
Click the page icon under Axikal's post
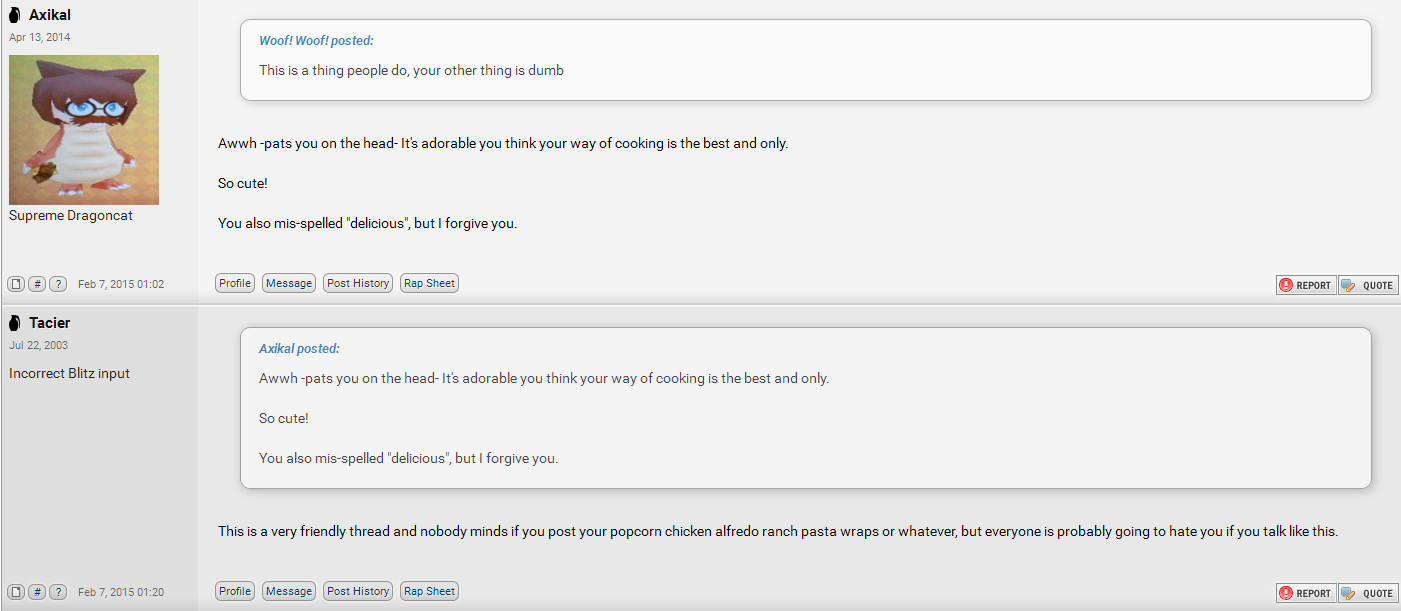coord(16,284)
